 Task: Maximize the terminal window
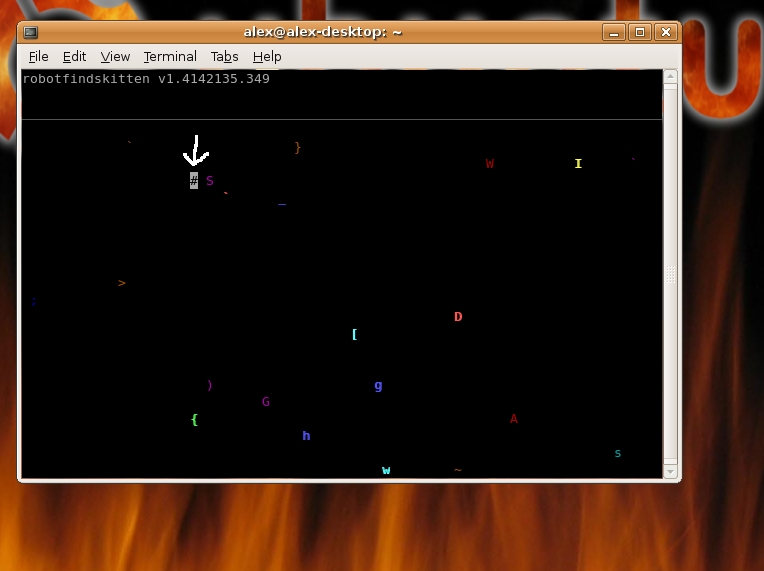(x=640, y=33)
